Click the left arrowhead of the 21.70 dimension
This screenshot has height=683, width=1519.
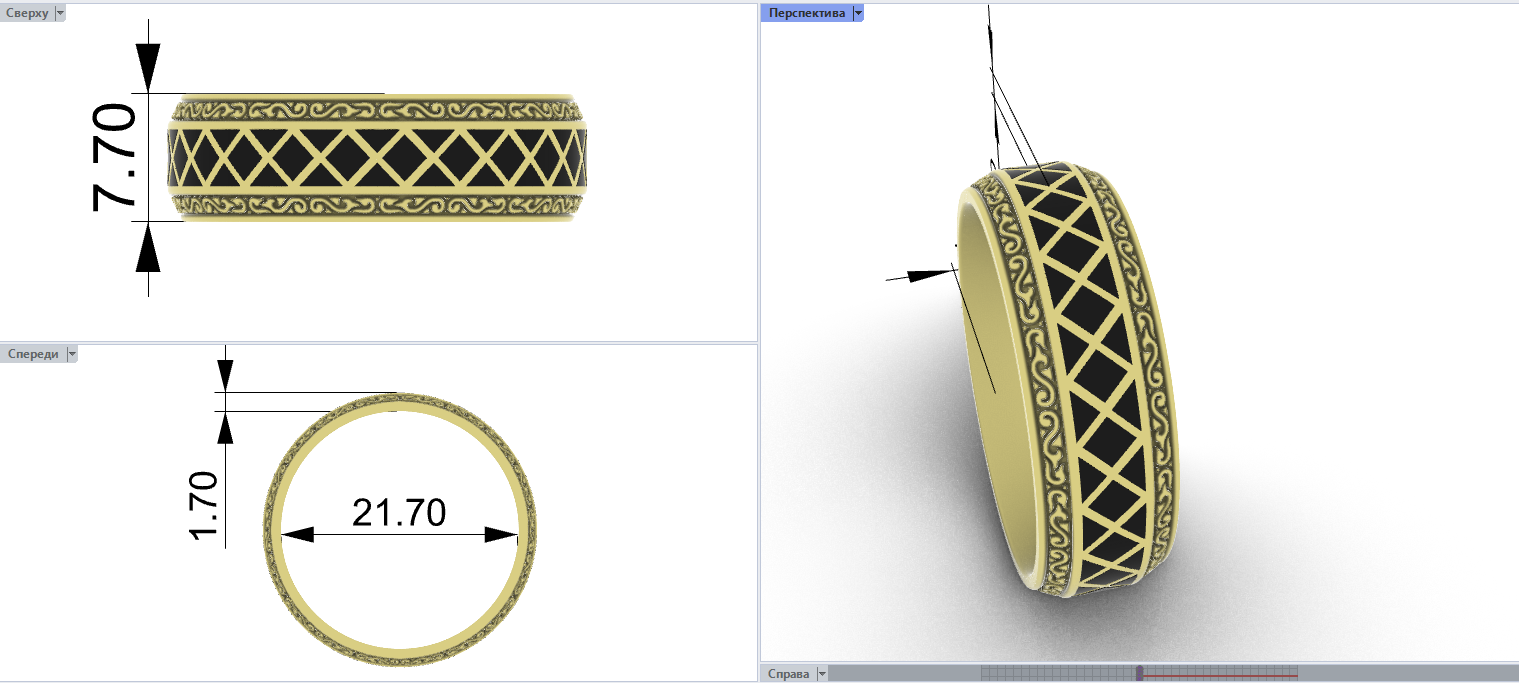pyautogui.click(x=297, y=535)
